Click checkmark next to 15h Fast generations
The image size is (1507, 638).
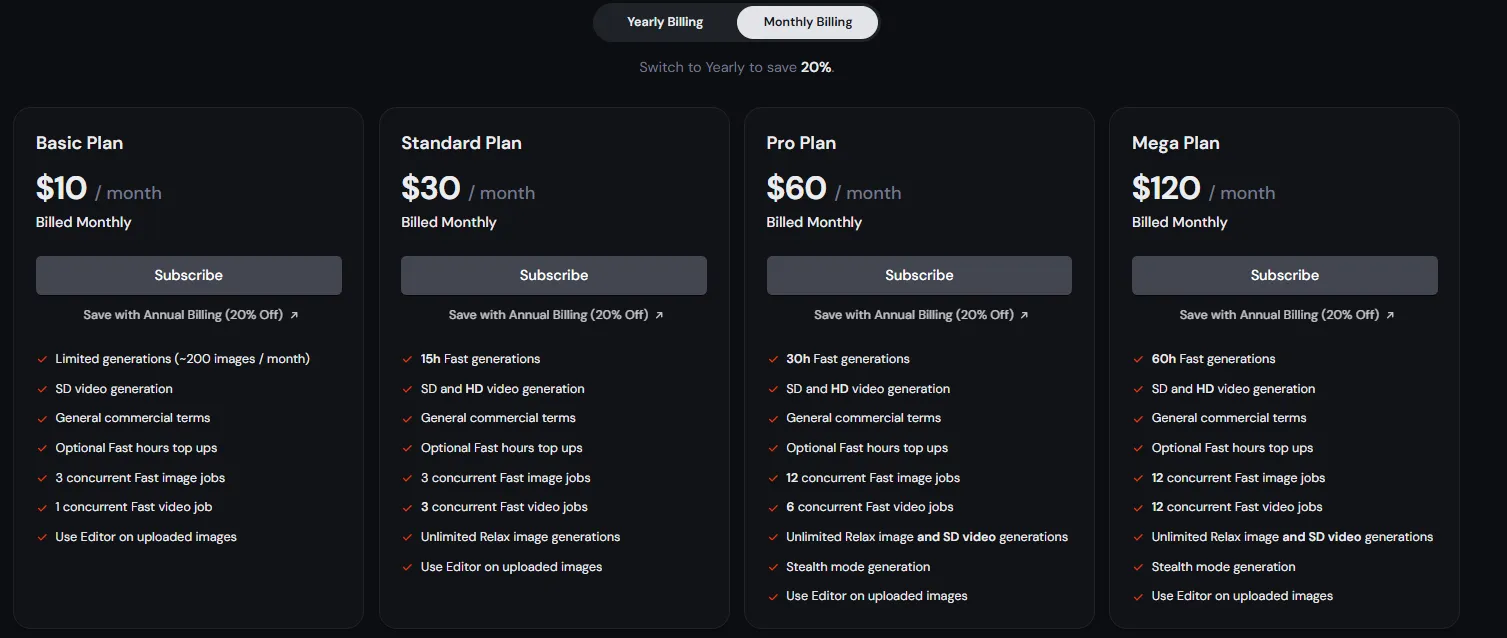[407, 359]
